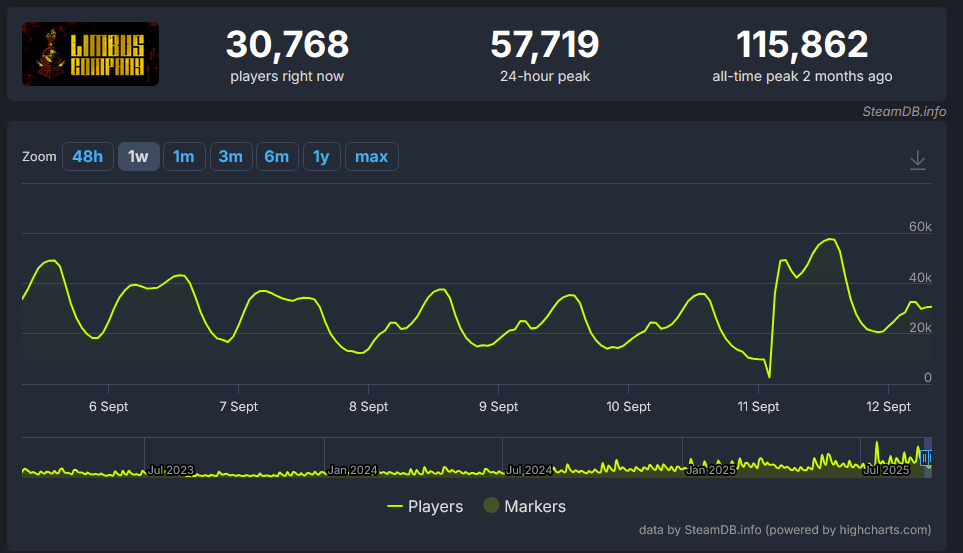Click the 7 Sept axis label
963x553 pixels.
point(239,406)
